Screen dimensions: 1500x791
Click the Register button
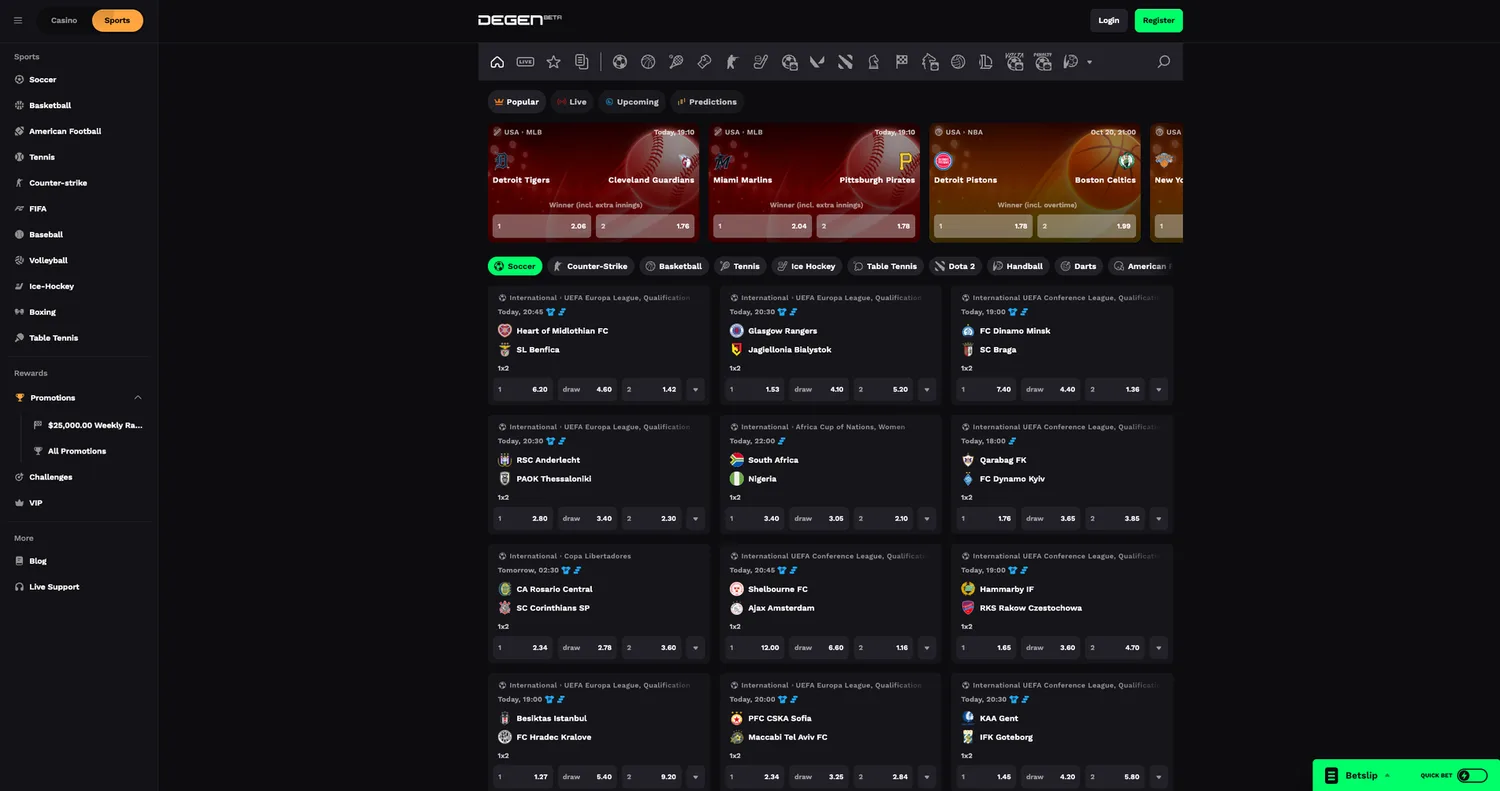(x=1159, y=20)
